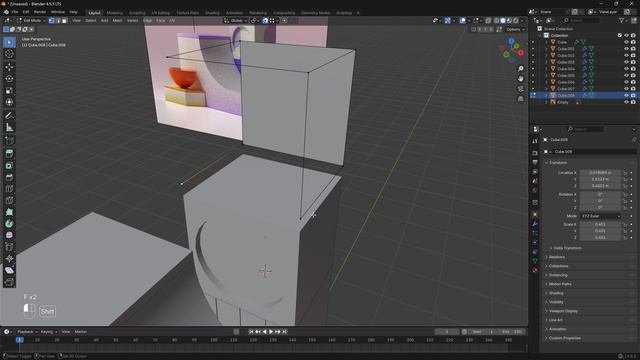Toggle Empty object's viewport visibility eye
Image resolution: width=640 pixels, height=360 pixels.
[x=626, y=102]
